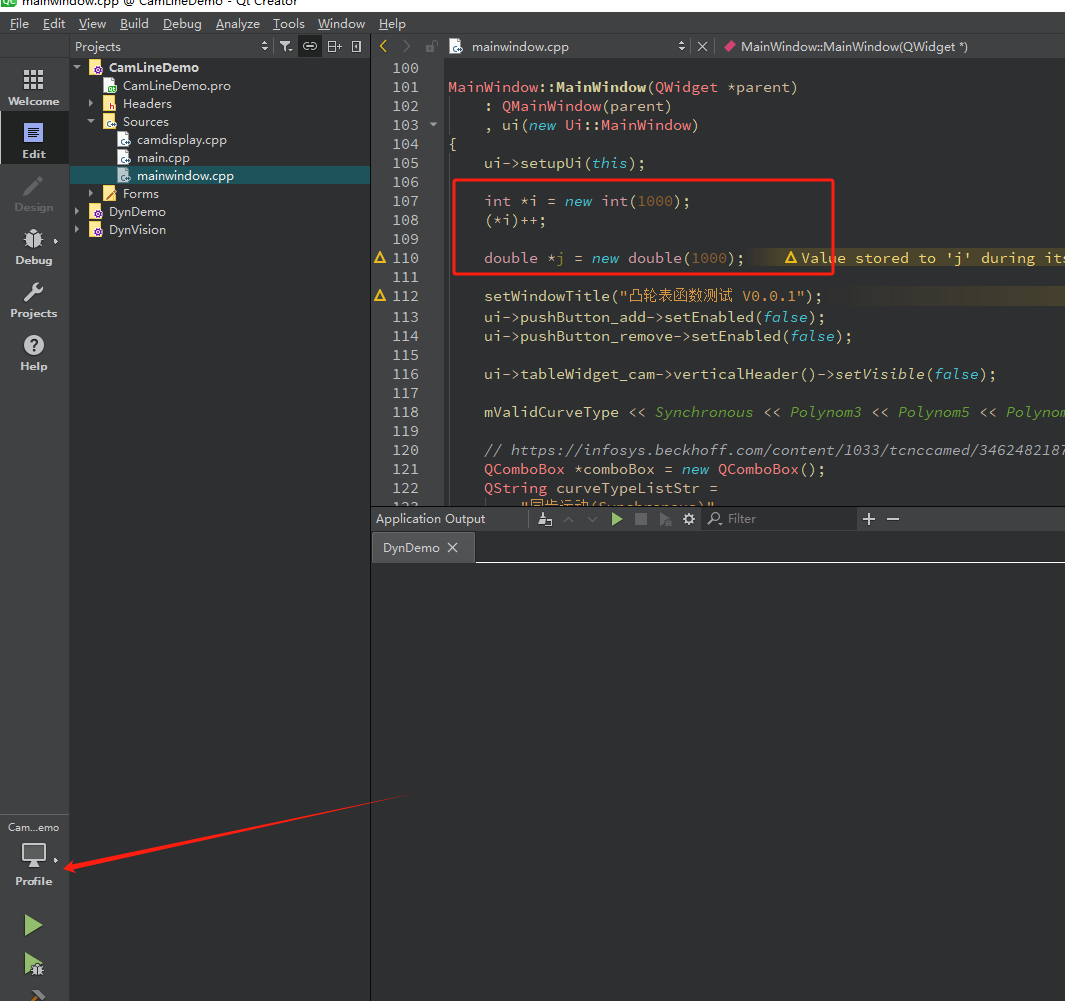Image resolution: width=1065 pixels, height=1001 pixels.
Task: Expand the DynVision project
Action: click(x=77, y=230)
